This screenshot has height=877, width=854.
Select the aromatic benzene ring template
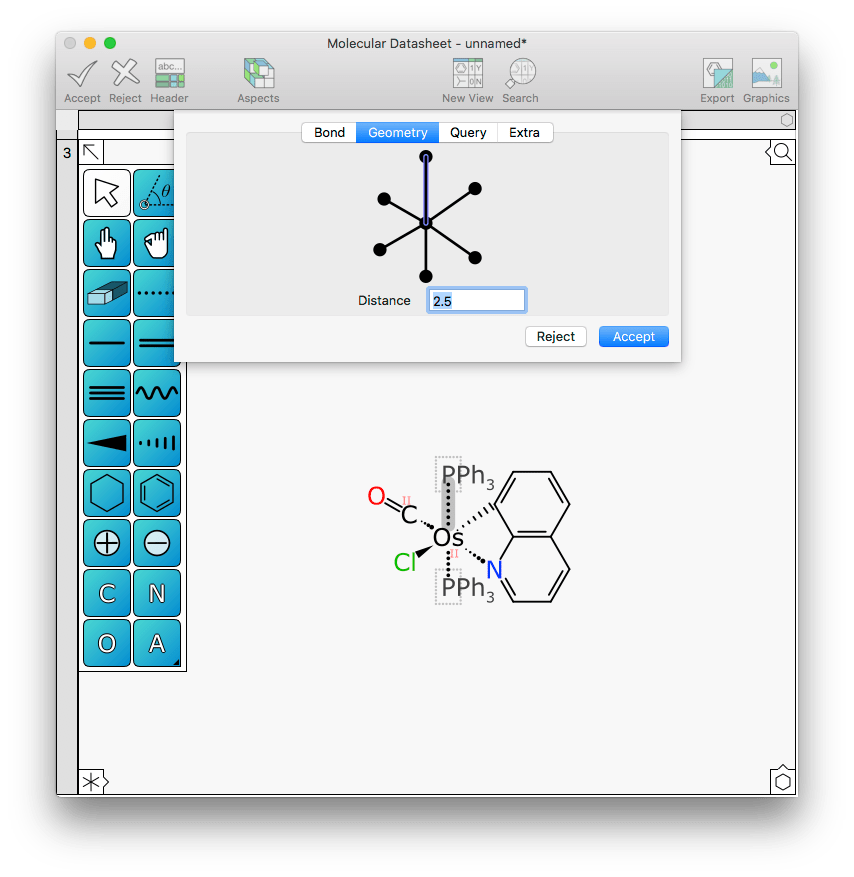pyautogui.click(x=156, y=493)
